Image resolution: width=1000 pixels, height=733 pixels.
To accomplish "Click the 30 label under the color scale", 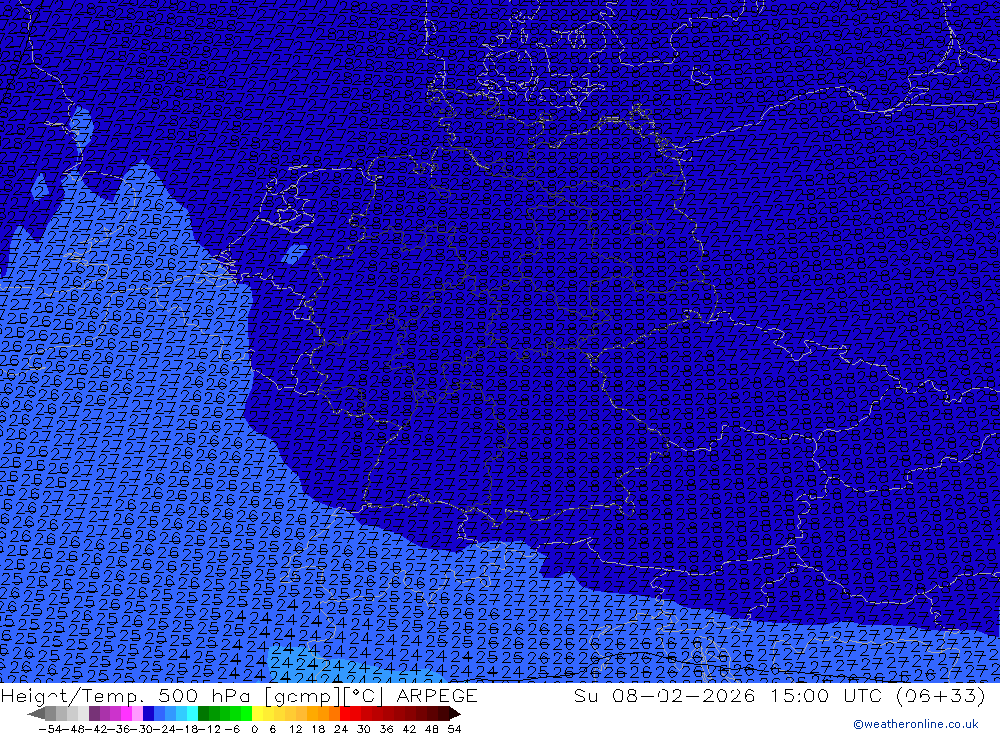I will (x=364, y=729).
